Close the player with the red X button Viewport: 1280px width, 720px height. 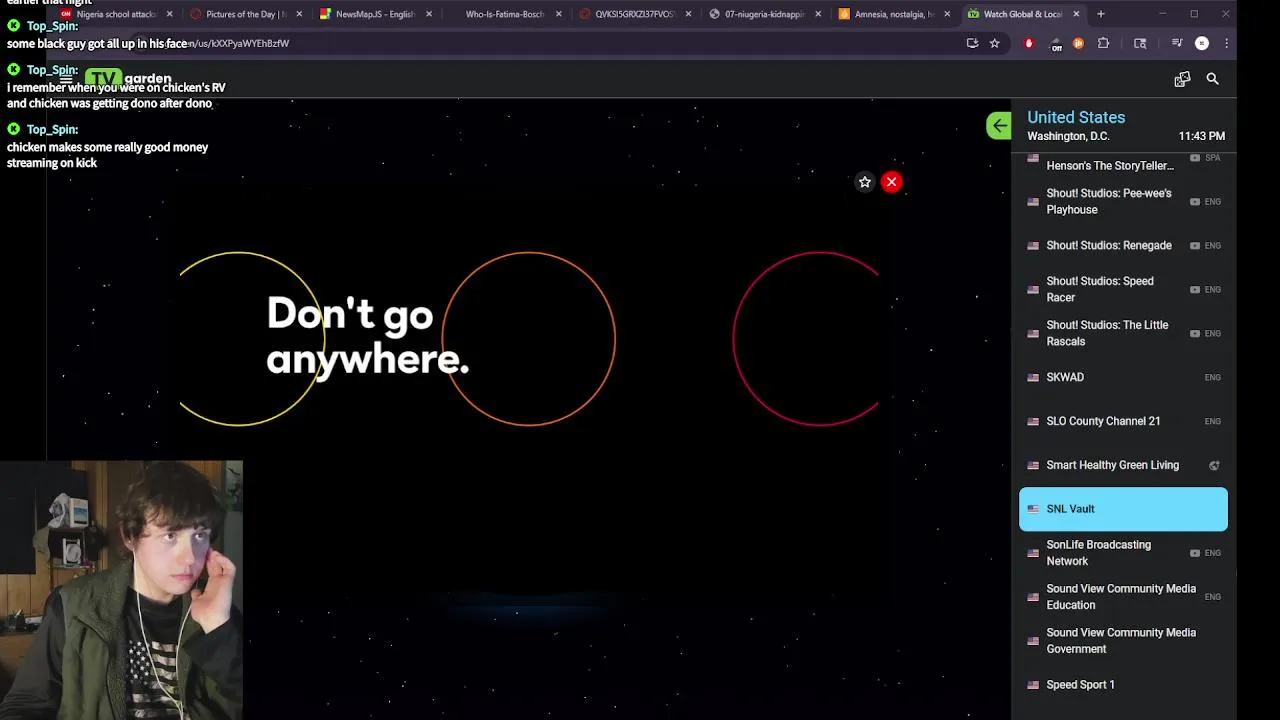click(891, 182)
